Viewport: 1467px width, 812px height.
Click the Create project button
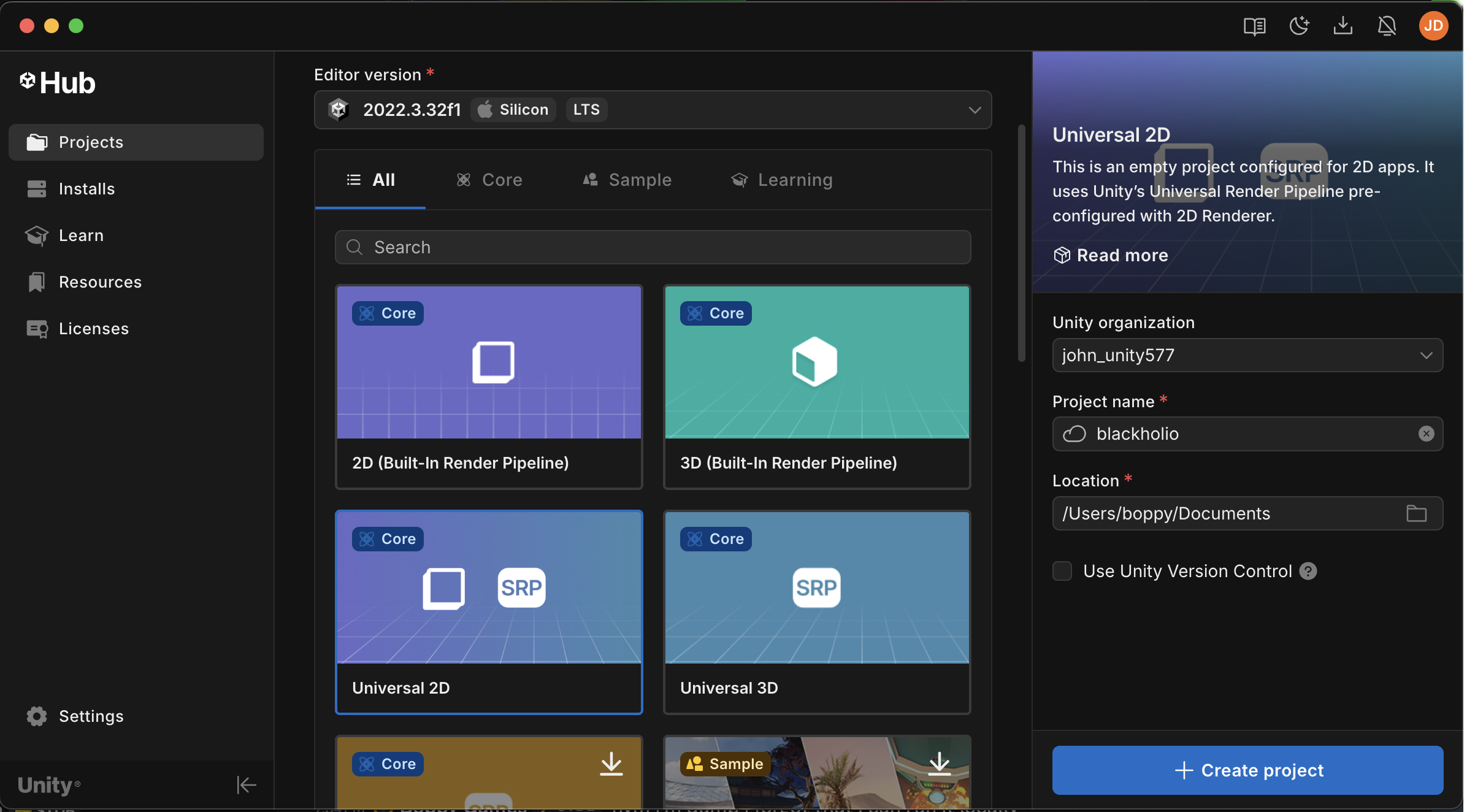(x=1247, y=770)
